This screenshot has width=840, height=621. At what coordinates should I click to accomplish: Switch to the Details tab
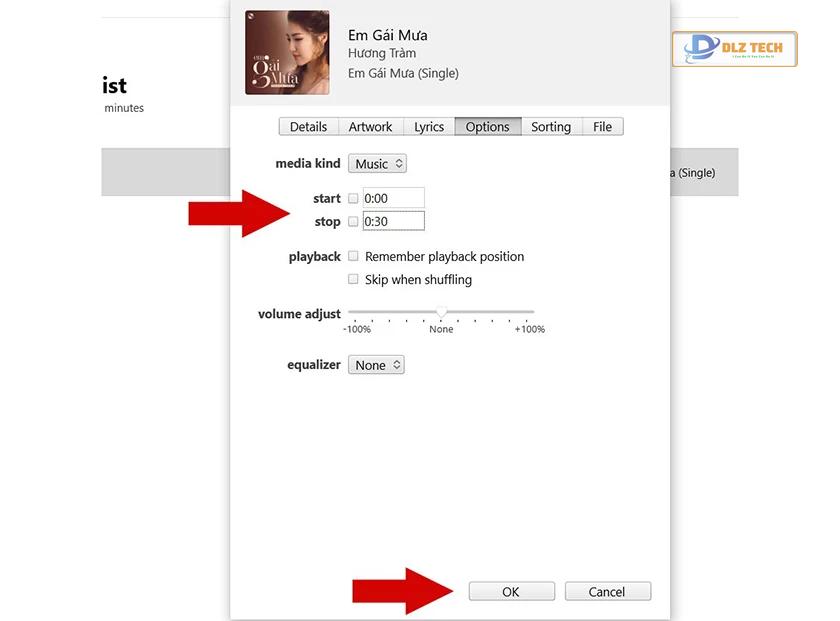pyautogui.click(x=309, y=127)
